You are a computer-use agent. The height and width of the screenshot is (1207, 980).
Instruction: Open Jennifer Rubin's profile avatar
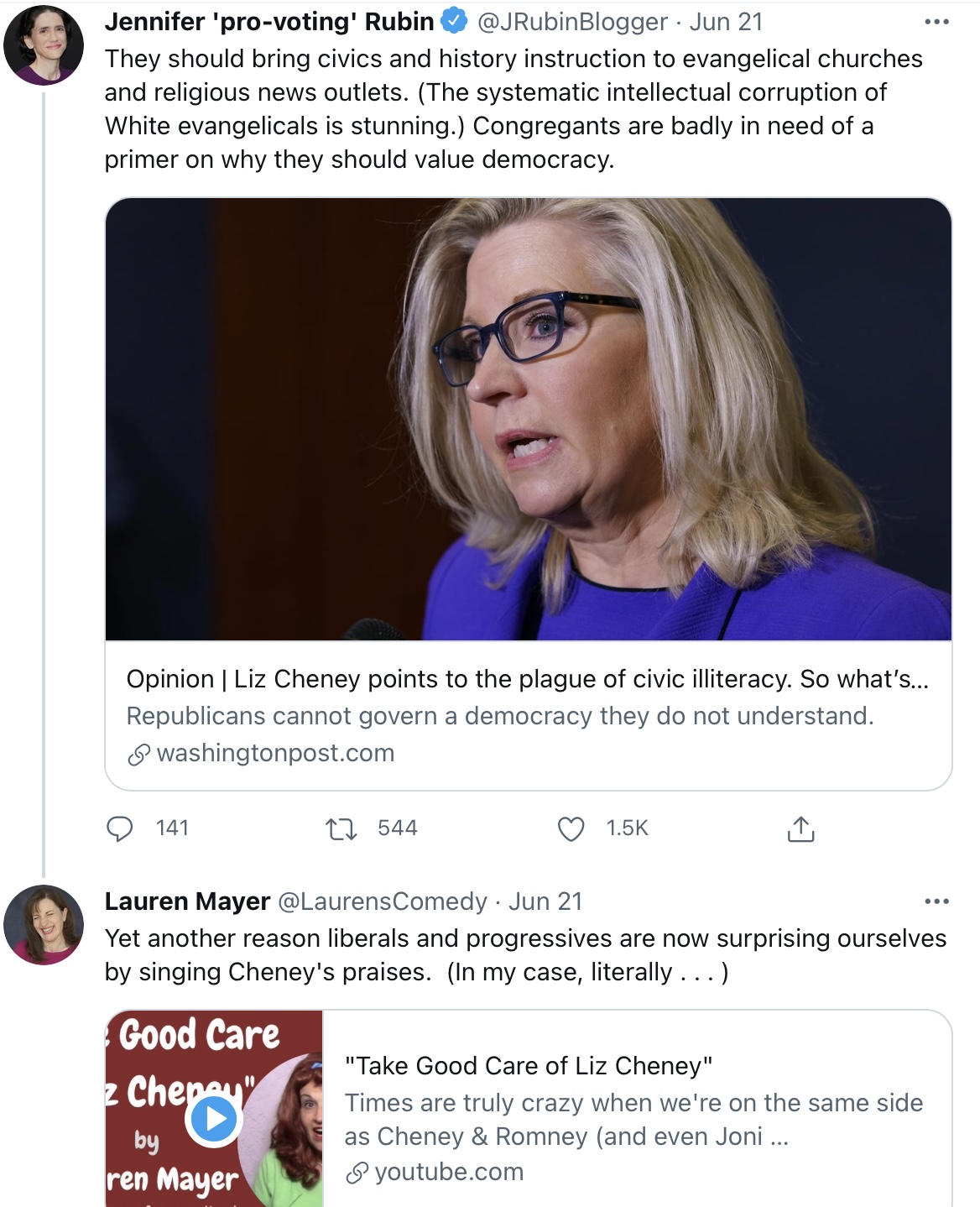tap(44, 44)
